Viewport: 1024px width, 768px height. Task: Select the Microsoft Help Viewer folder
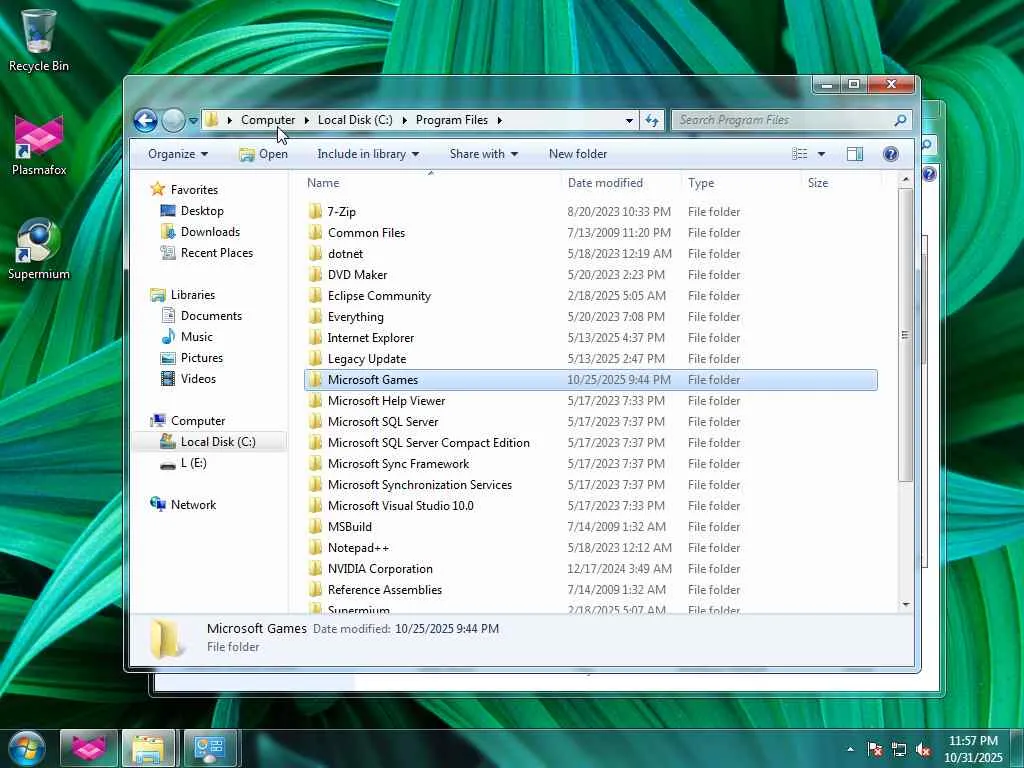point(386,400)
